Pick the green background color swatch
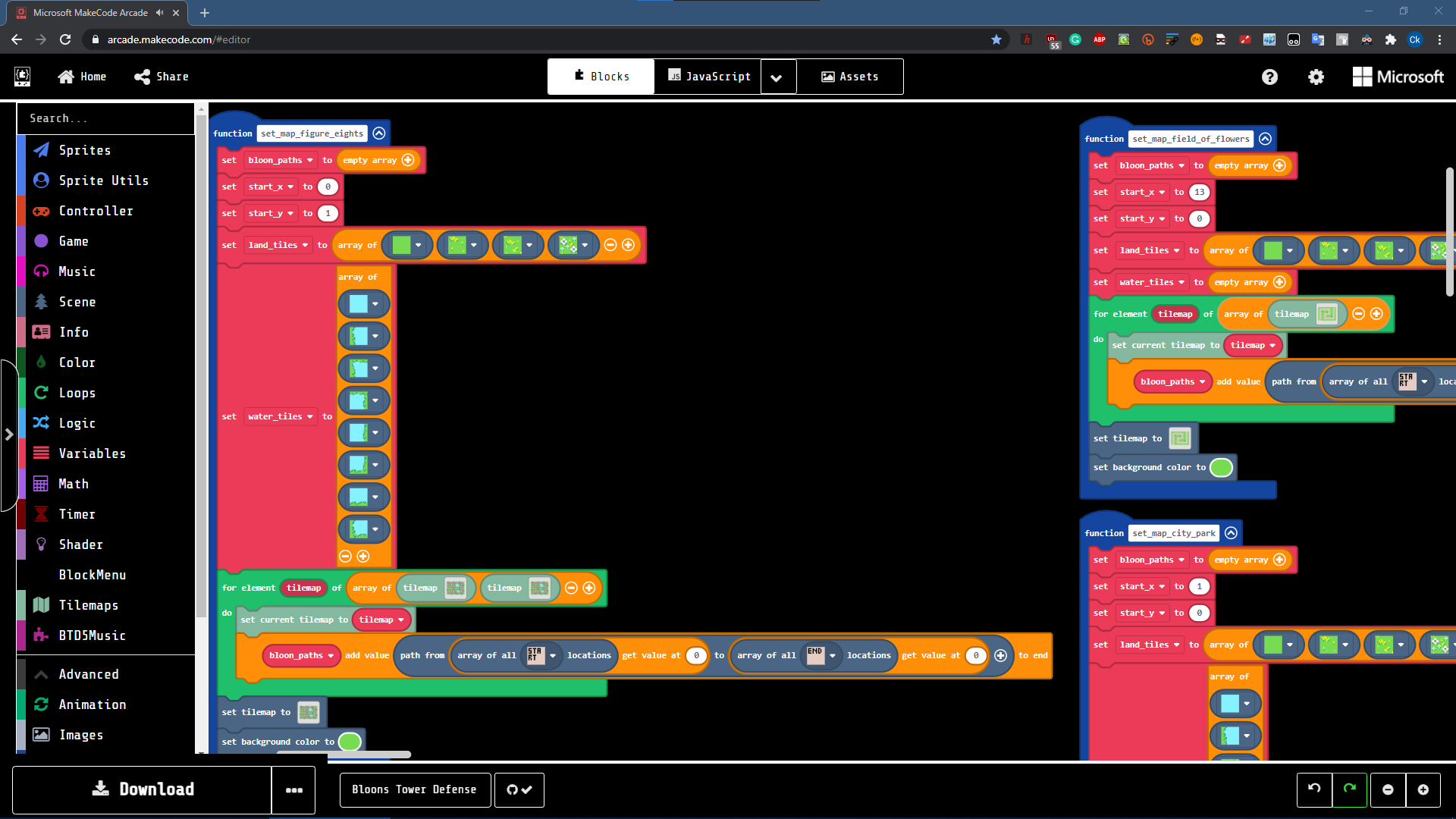The image size is (1456, 819). pos(349,741)
